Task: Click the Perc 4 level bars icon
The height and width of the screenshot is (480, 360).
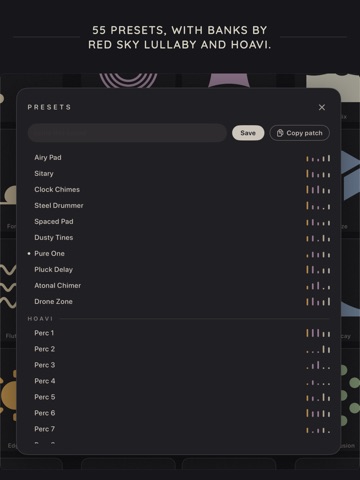Action: (318, 382)
